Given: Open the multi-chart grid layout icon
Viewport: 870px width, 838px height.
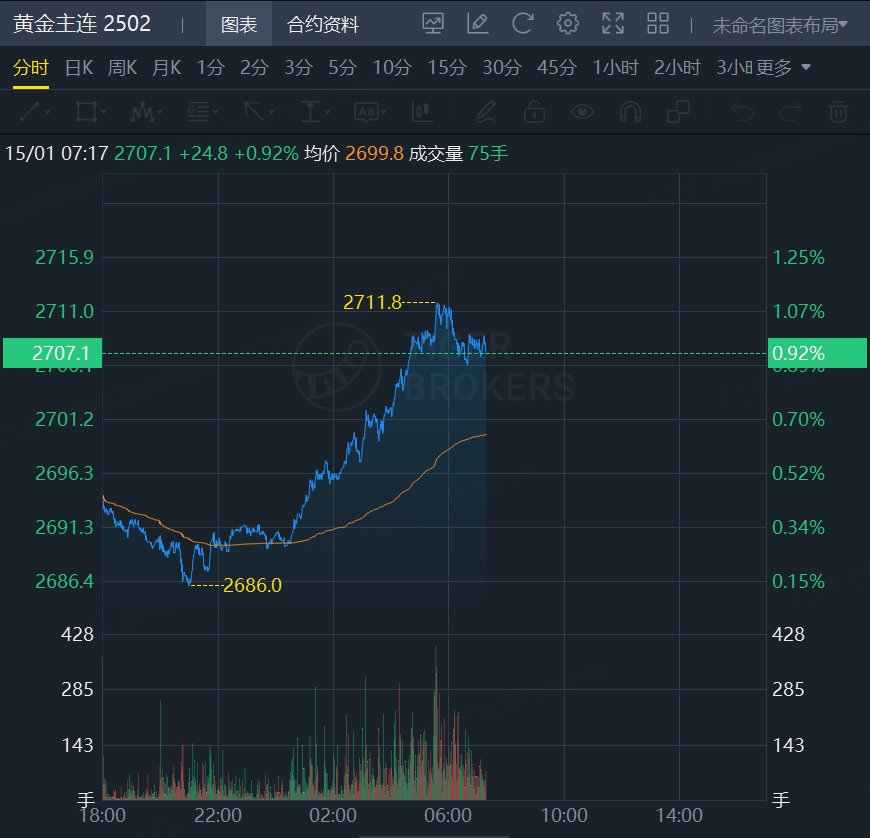Looking at the screenshot, I should (x=658, y=24).
